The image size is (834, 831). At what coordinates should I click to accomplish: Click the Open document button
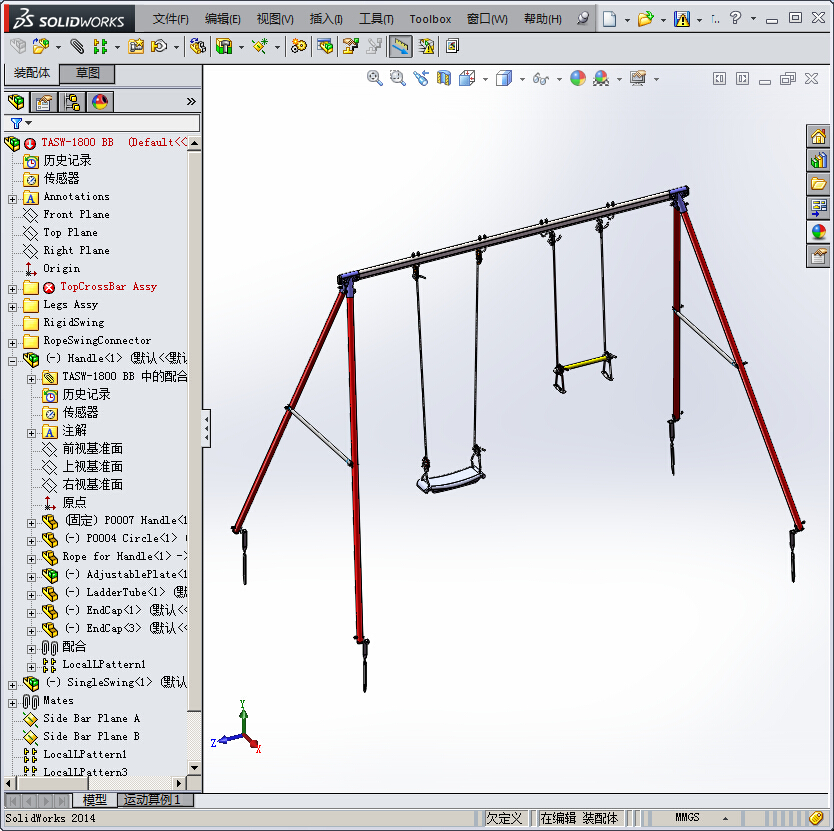[x=645, y=19]
